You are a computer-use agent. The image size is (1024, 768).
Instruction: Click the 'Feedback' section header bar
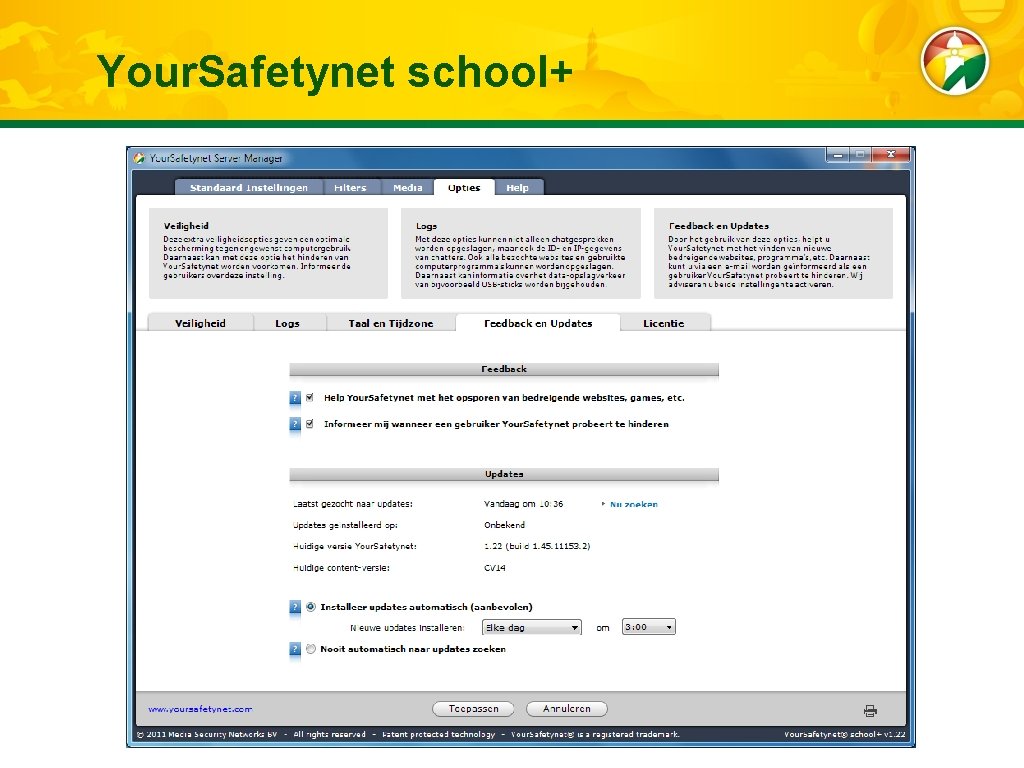coord(504,369)
